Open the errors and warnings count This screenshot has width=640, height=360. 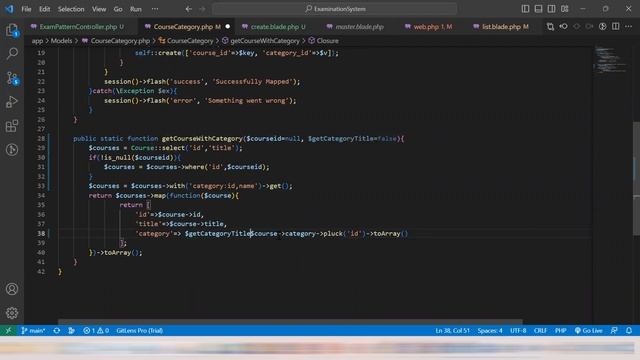tap(96, 331)
